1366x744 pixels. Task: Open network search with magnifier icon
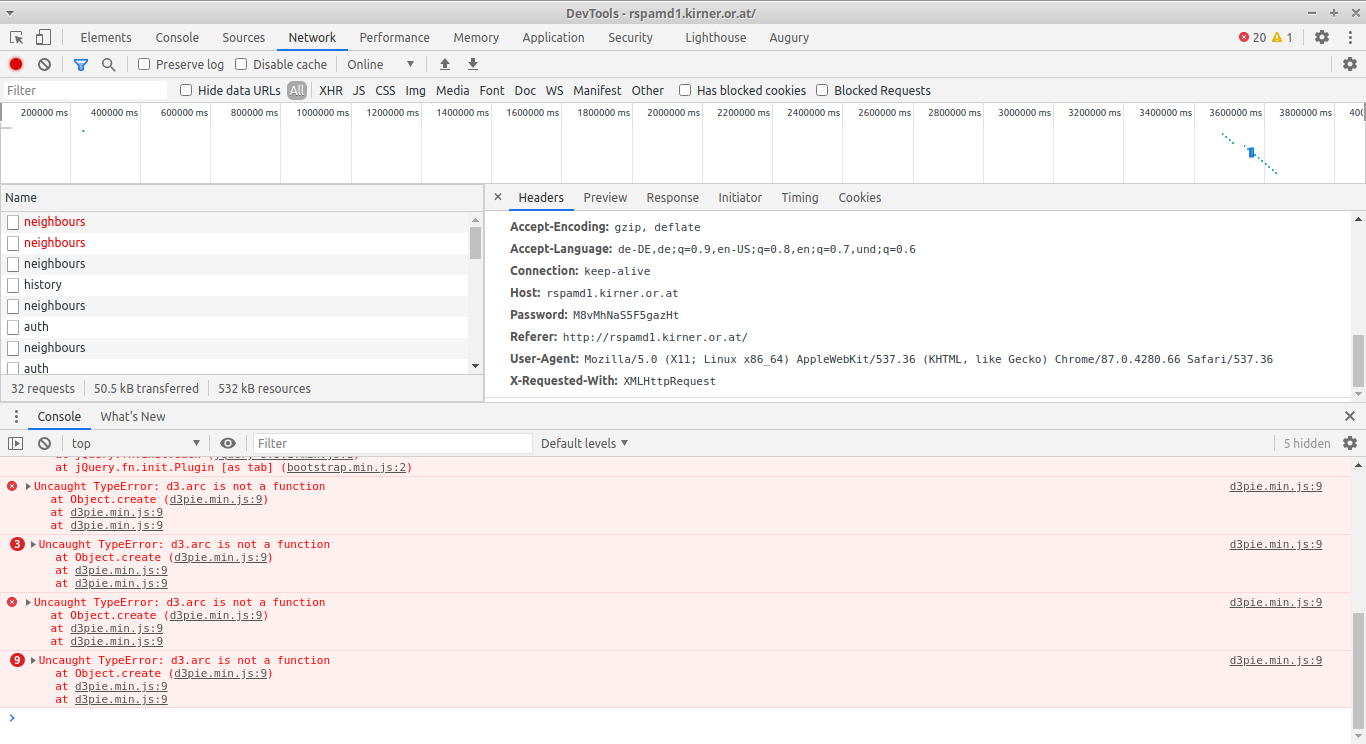click(x=108, y=64)
